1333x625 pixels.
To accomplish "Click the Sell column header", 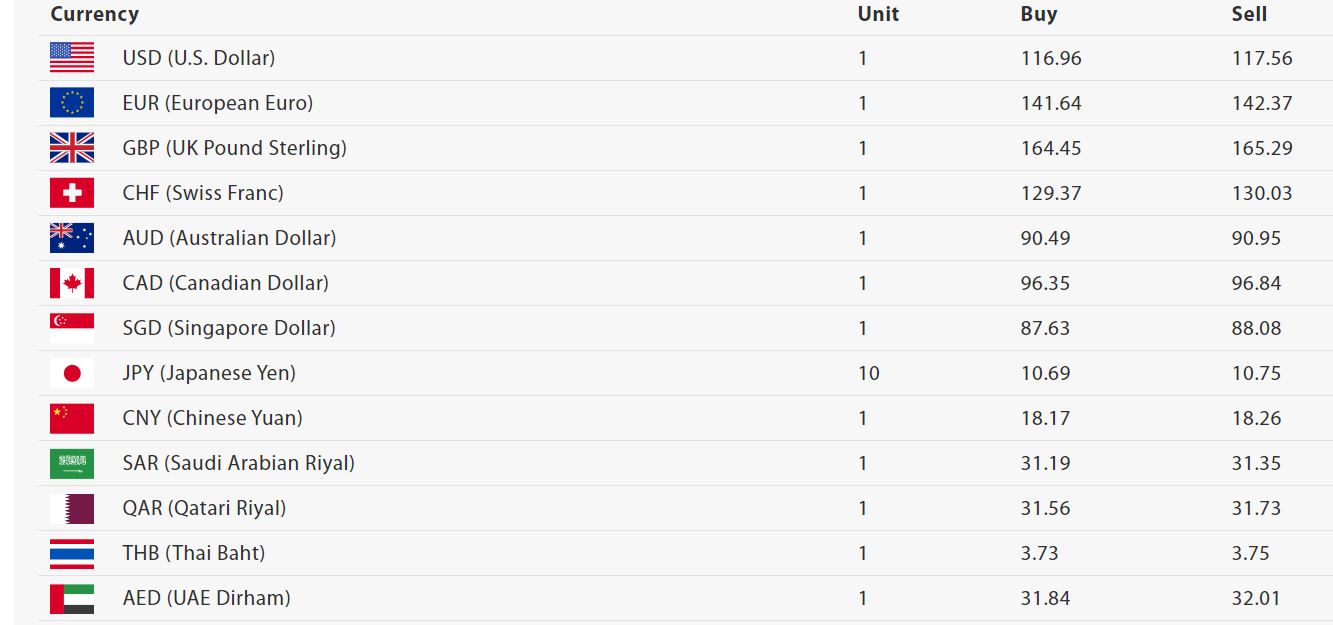I will tap(1249, 14).
